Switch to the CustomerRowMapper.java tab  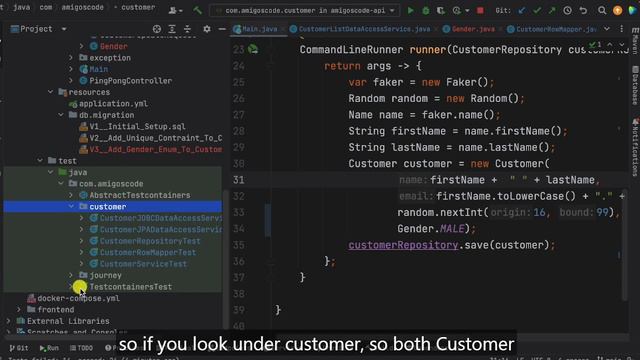tap(552, 29)
